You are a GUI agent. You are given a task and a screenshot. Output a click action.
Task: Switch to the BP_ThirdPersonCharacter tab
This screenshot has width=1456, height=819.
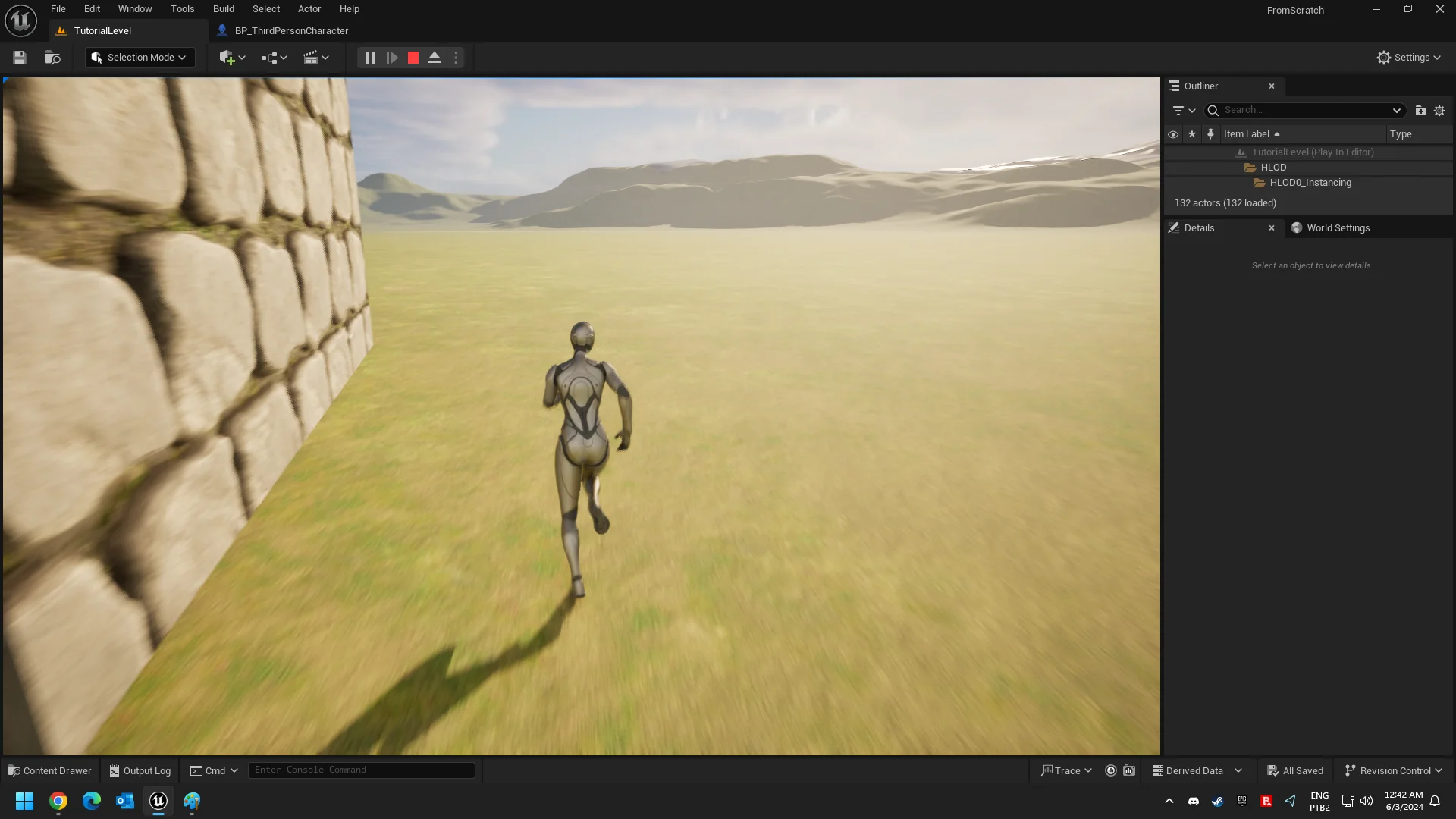click(x=291, y=31)
